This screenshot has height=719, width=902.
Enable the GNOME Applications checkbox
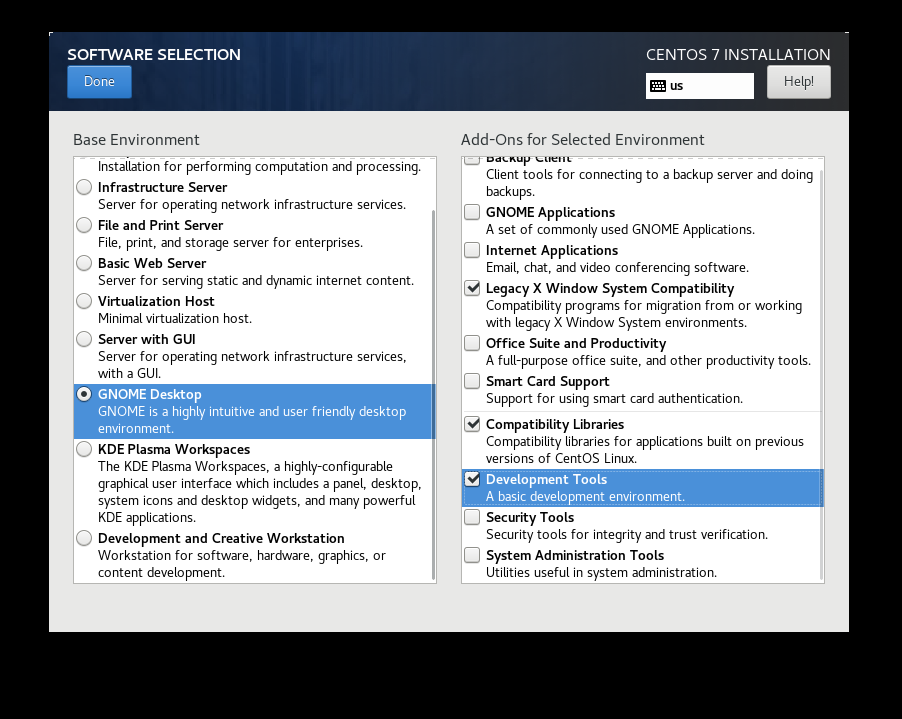(x=472, y=212)
